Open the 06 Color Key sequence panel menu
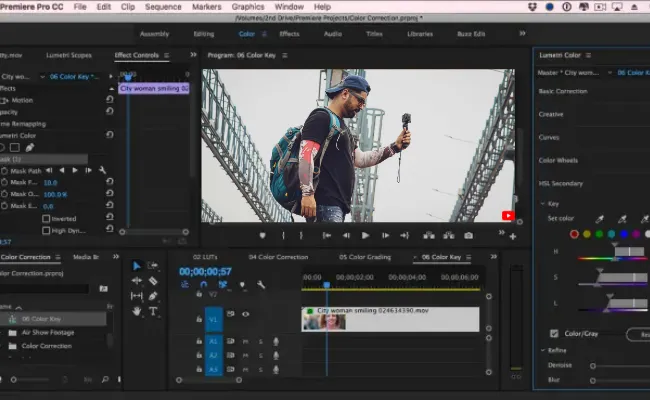This screenshot has height=400, width=650. (x=468, y=257)
